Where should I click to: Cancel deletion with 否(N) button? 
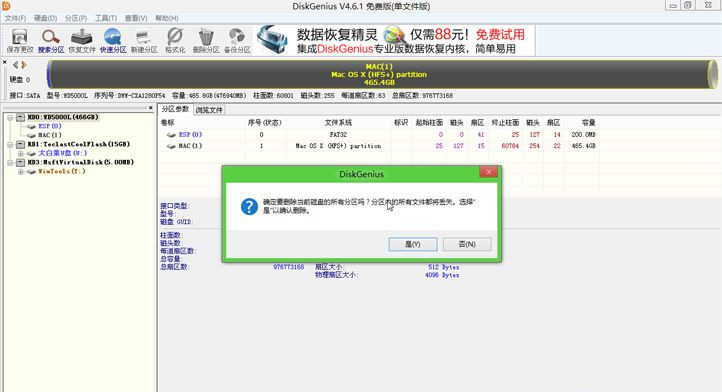467,244
